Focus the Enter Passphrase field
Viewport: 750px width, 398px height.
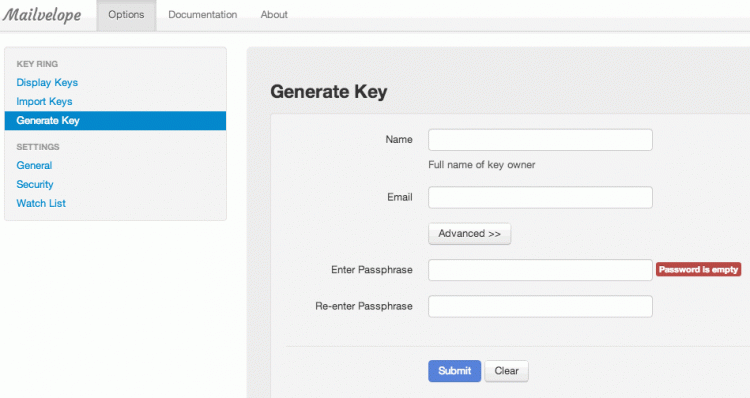[x=540, y=270]
